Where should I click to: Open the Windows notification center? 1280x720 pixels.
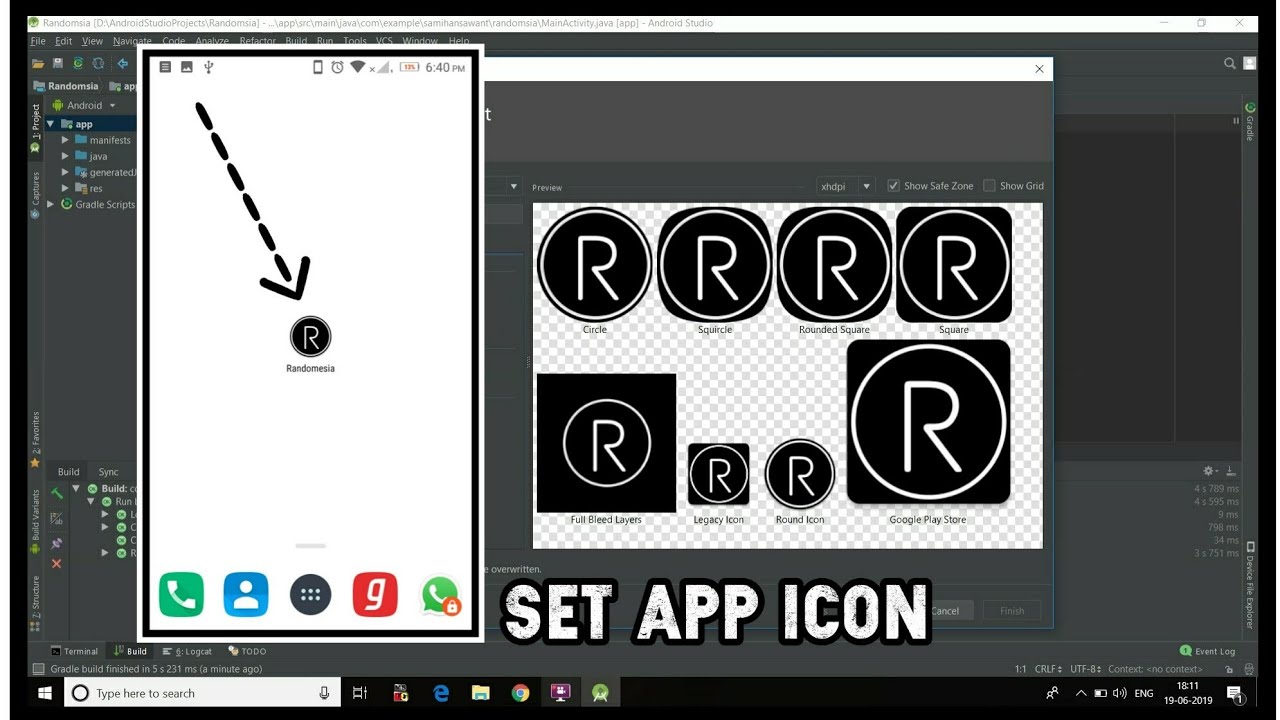(1234, 693)
